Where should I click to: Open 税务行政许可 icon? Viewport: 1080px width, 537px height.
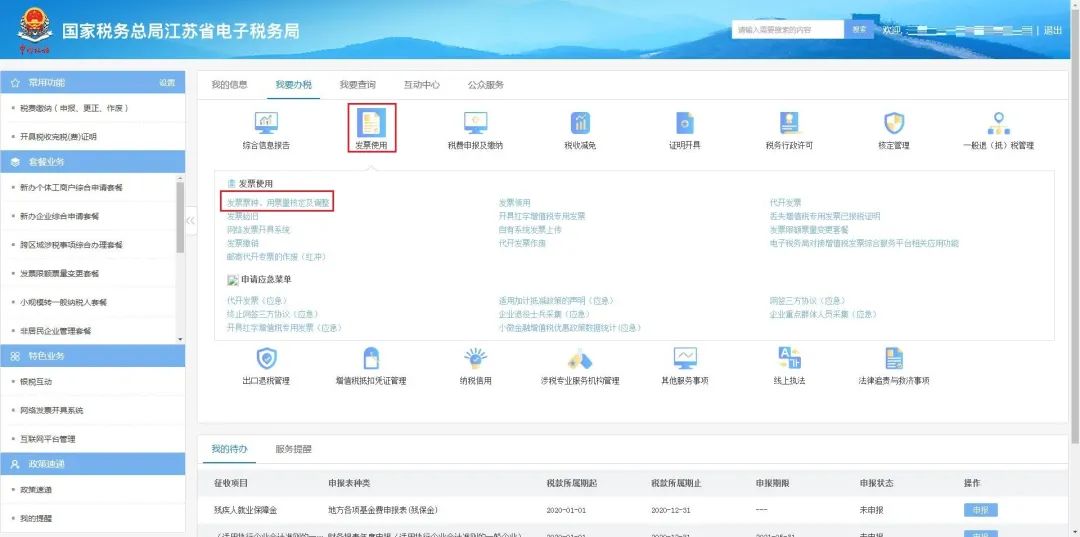coord(789,123)
